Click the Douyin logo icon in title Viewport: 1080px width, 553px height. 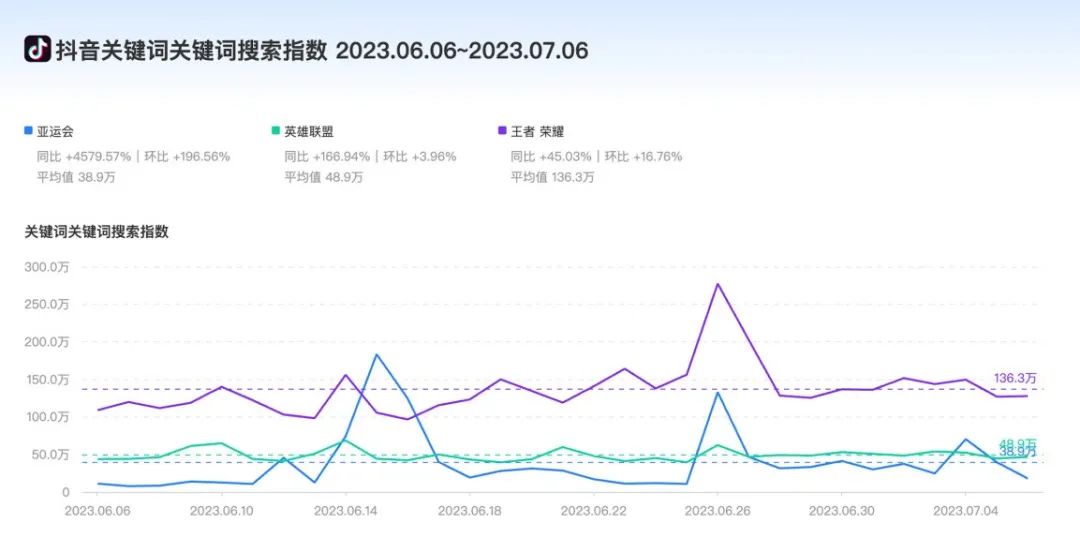(x=37, y=49)
